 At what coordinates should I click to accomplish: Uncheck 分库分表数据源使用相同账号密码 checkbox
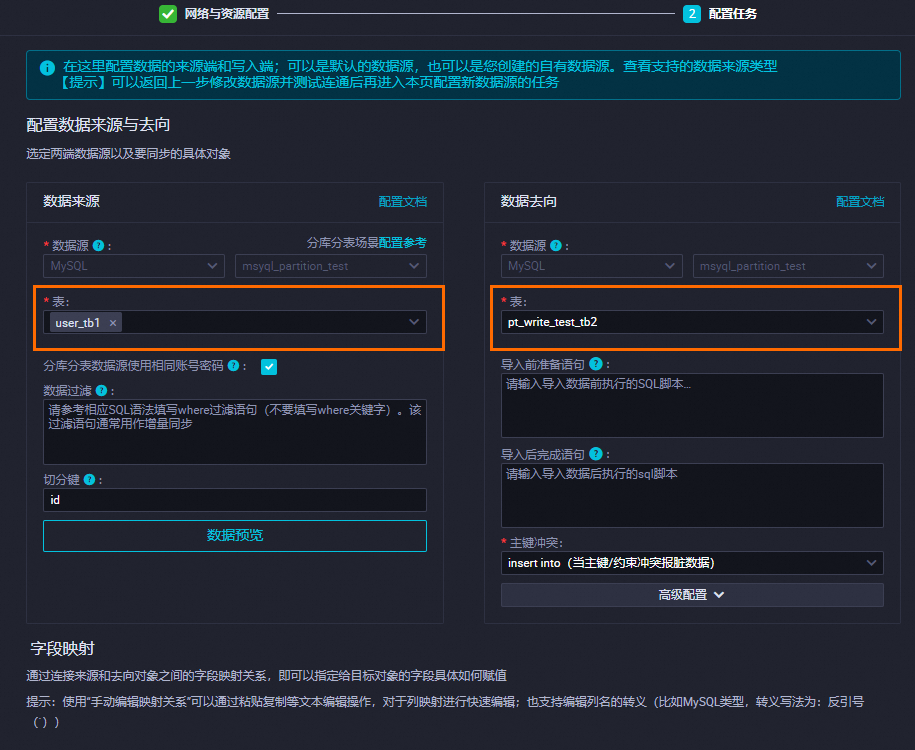[269, 367]
